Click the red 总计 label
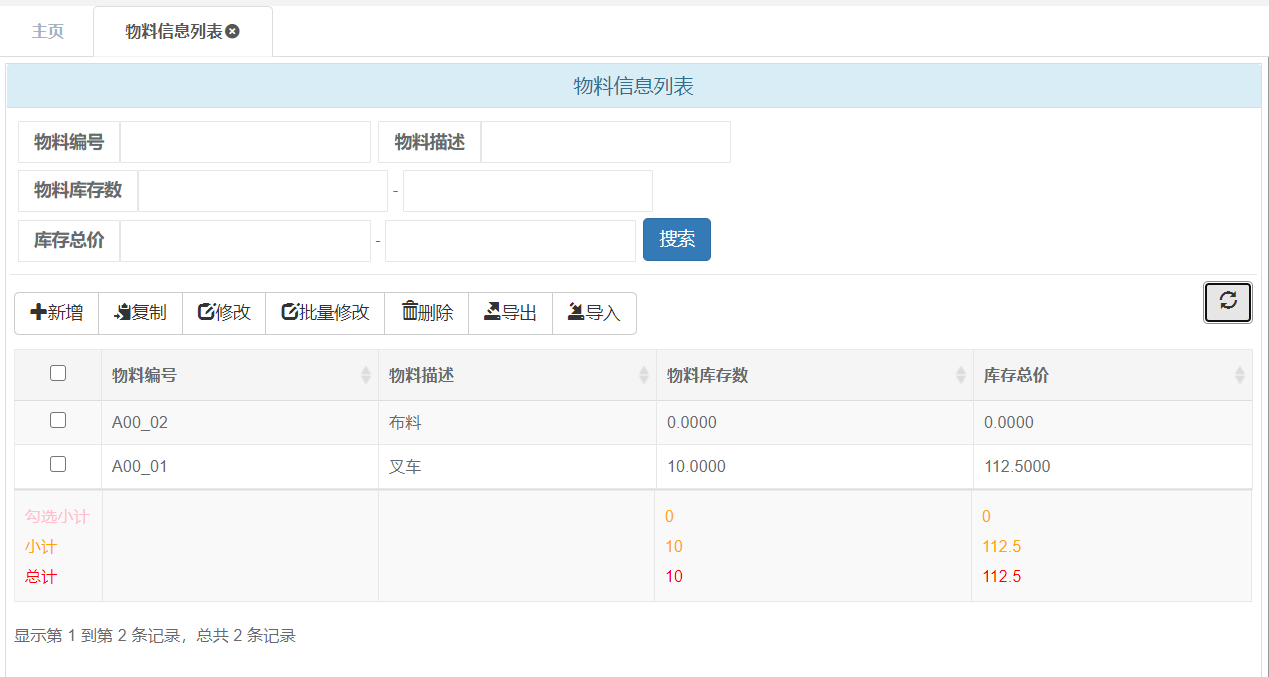This screenshot has height=677, width=1269. [41, 577]
